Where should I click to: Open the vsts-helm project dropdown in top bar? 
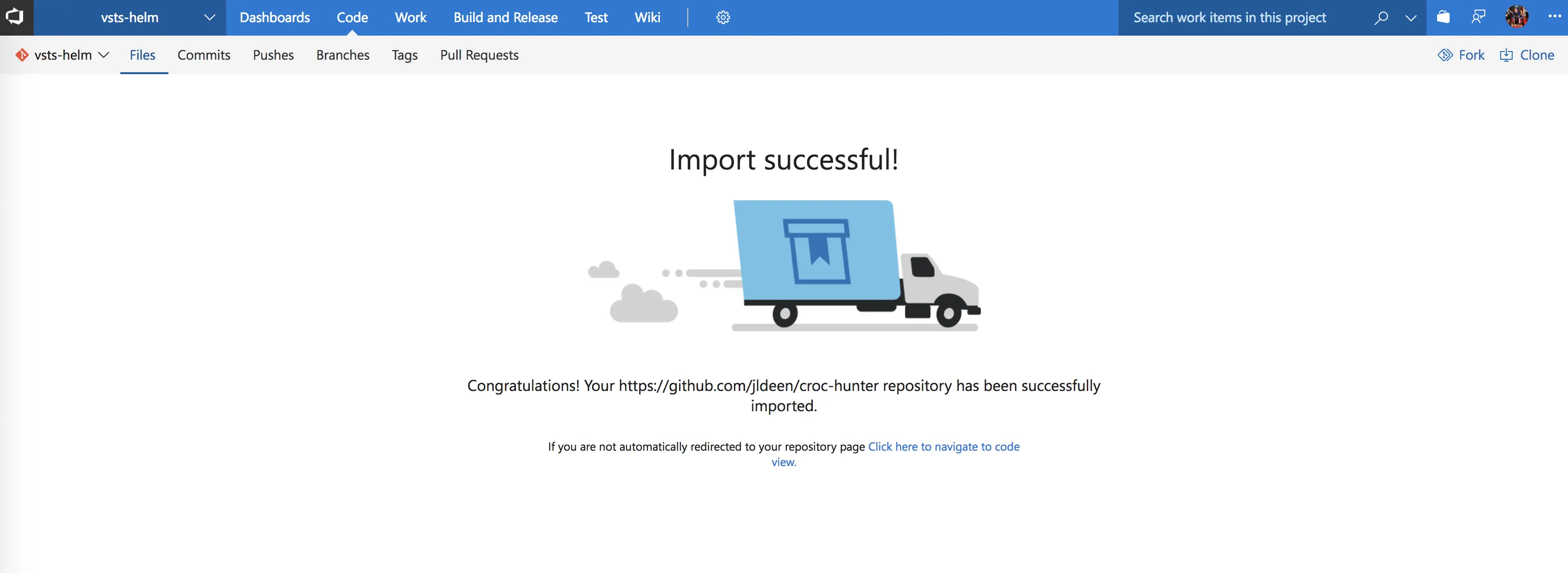click(130, 17)
